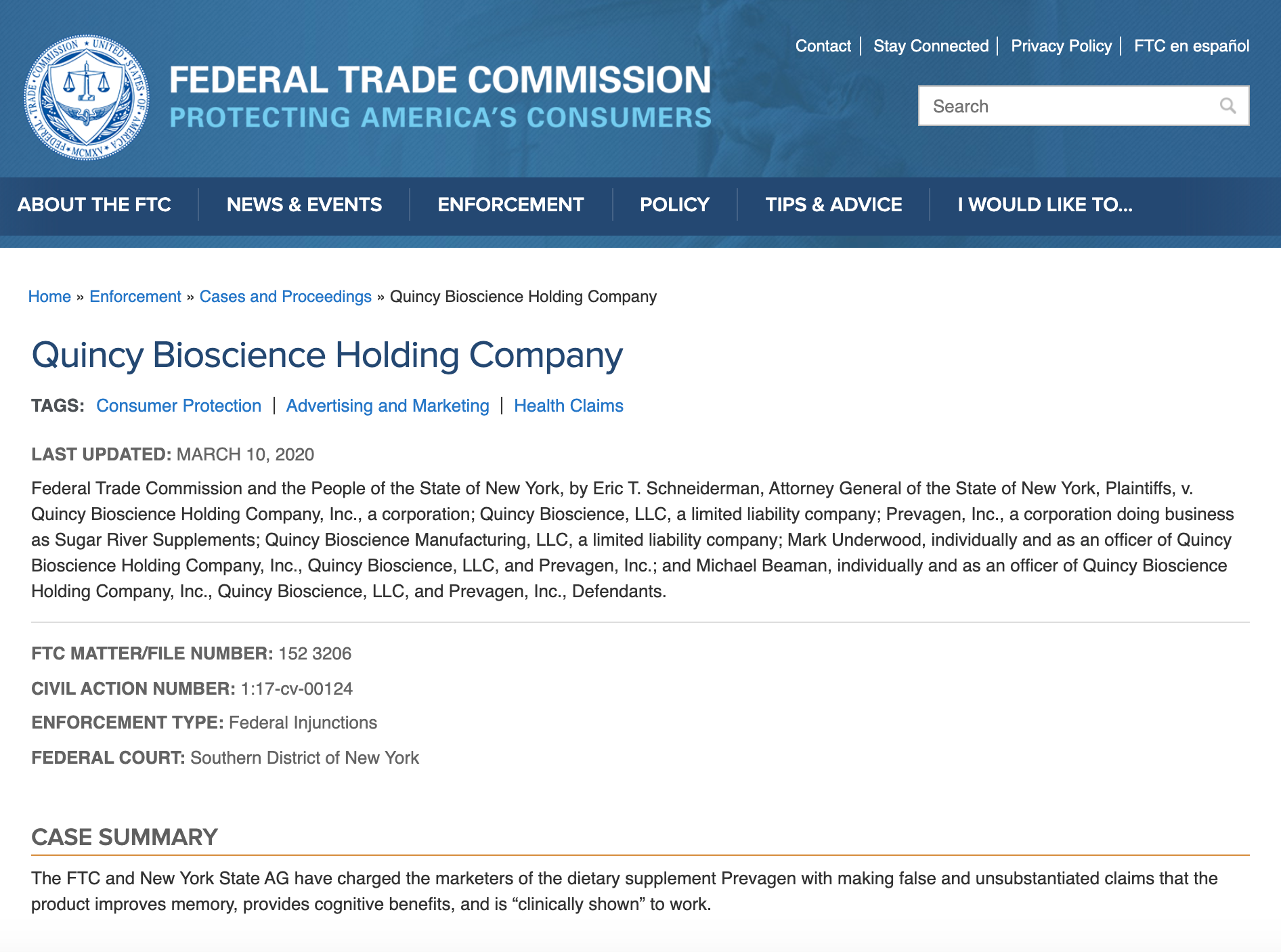Screen dimensions: 1281x952
Task: Go to the Enforcement breadcrumb link
Action: pyautogui.click(x=135, y=297)
